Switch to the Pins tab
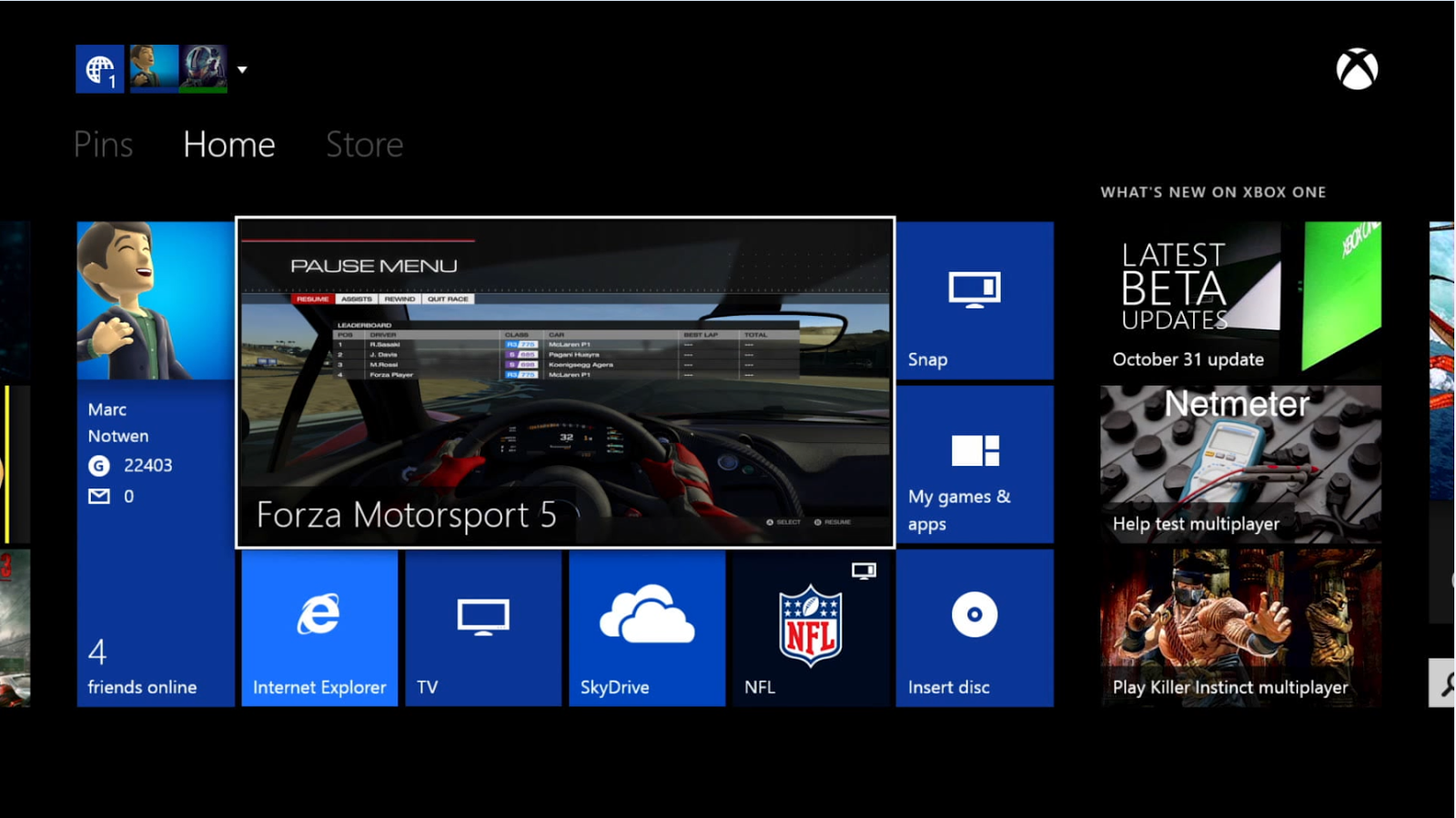1456x818 pixels. coord(103,145)
